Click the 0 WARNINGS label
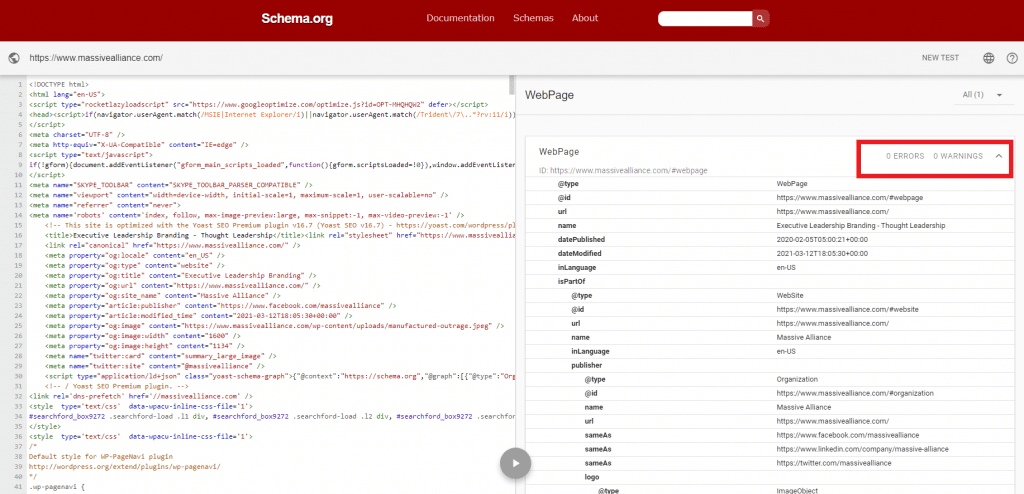 957,156
